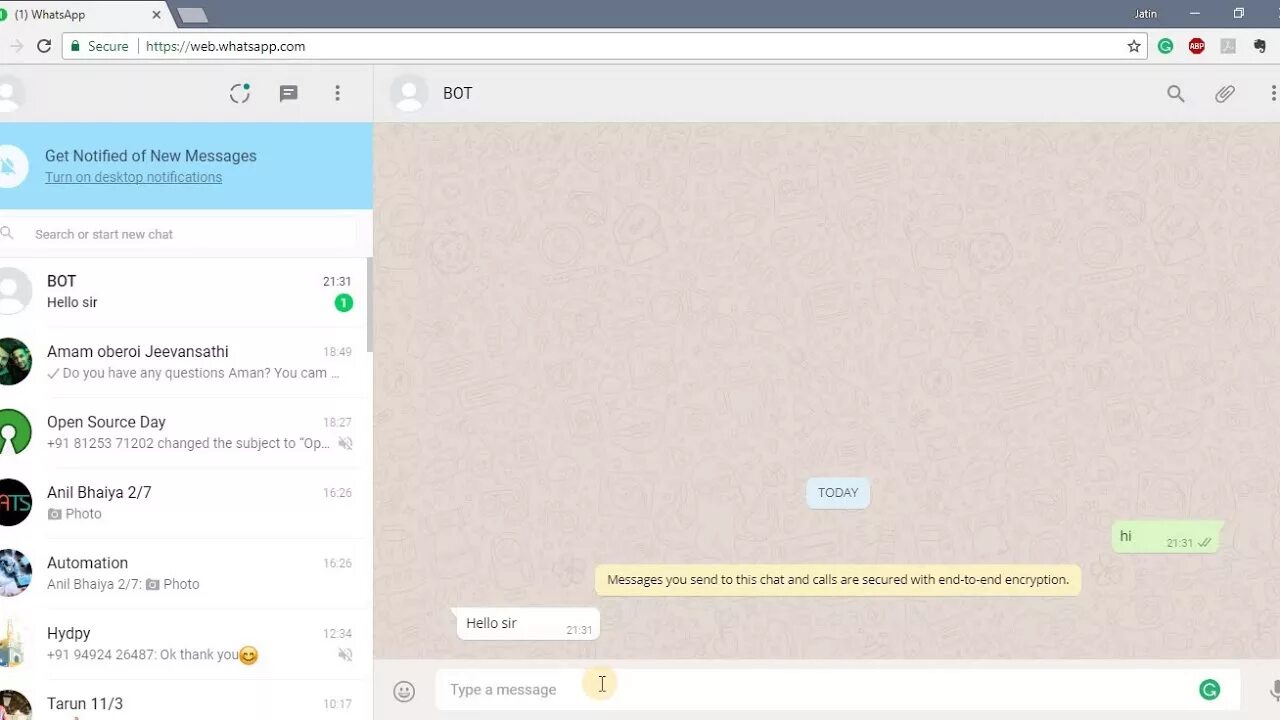Click the search magnifier in sidebar

click(7, 233)
